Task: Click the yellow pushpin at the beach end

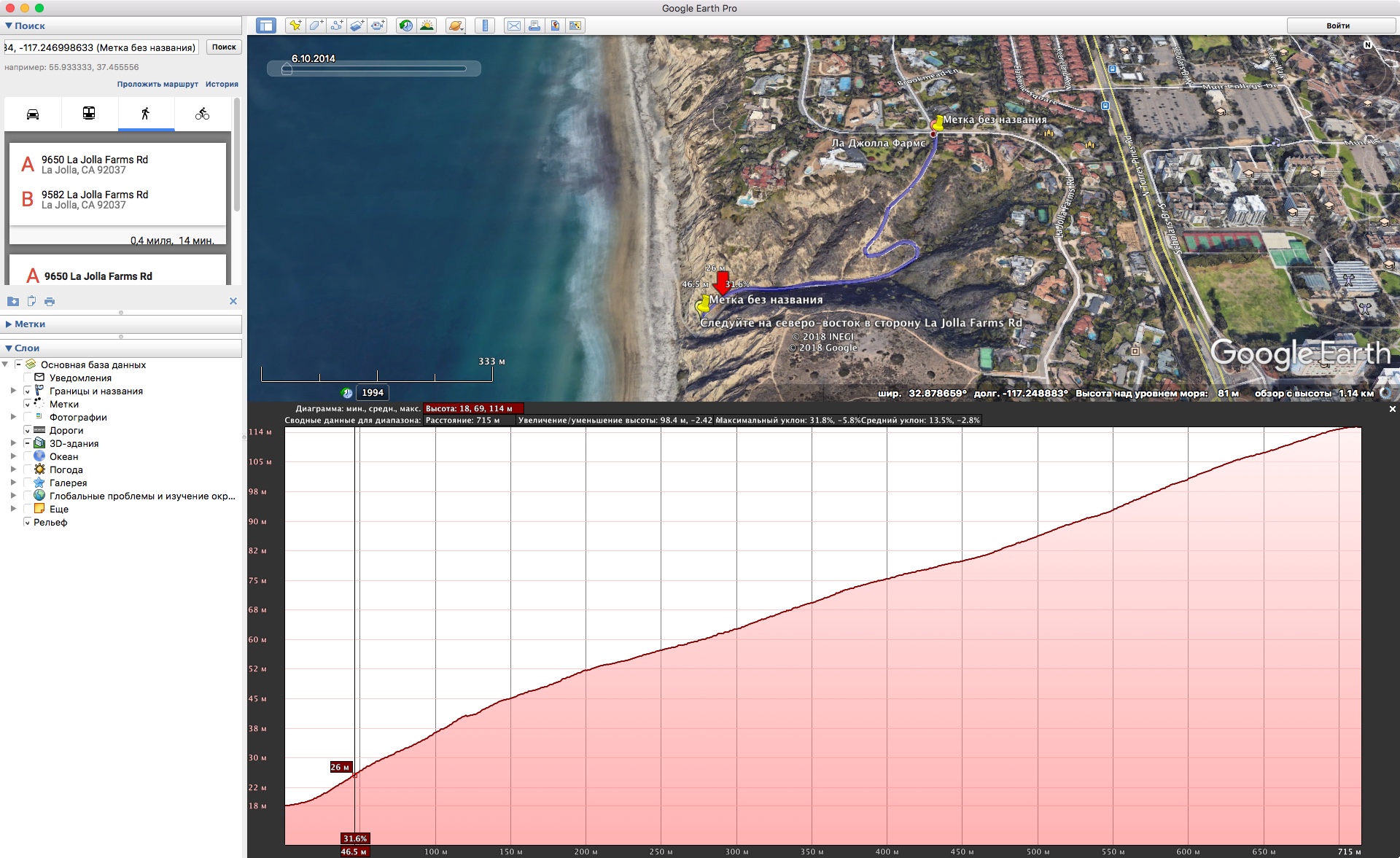Action: pos(703,303)
